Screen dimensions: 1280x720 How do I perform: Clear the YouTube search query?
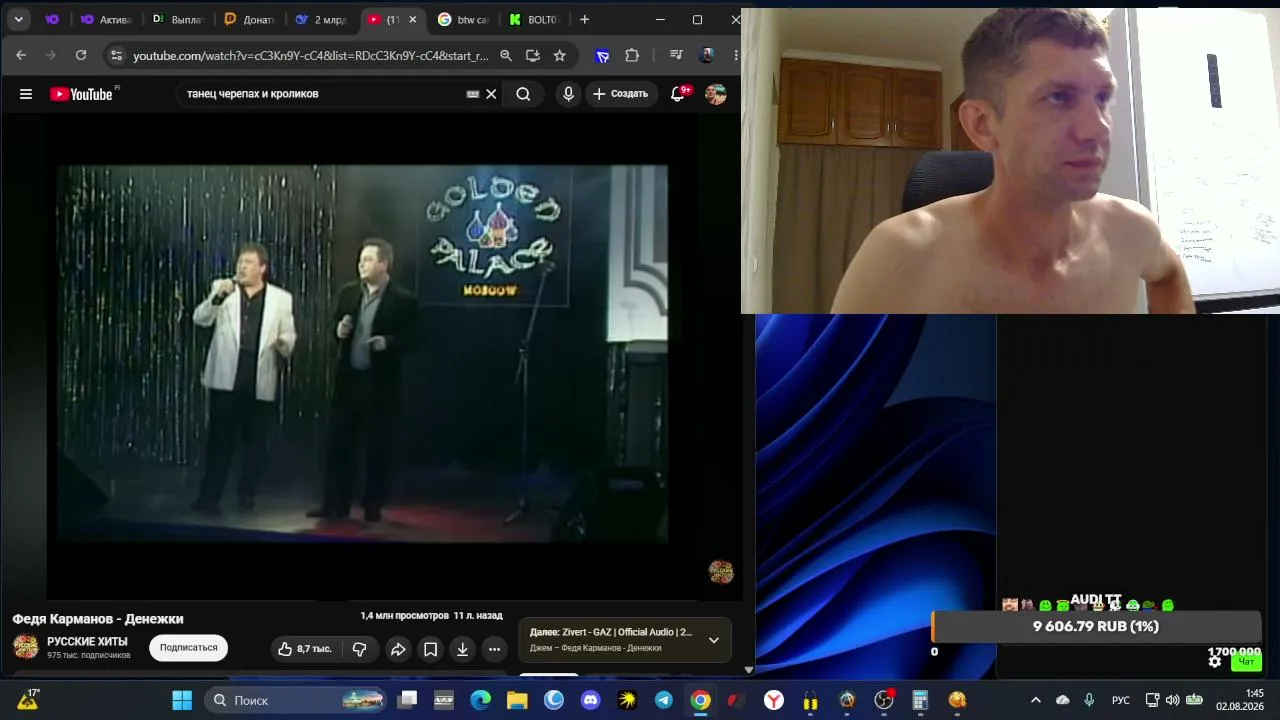pos(491,94)
